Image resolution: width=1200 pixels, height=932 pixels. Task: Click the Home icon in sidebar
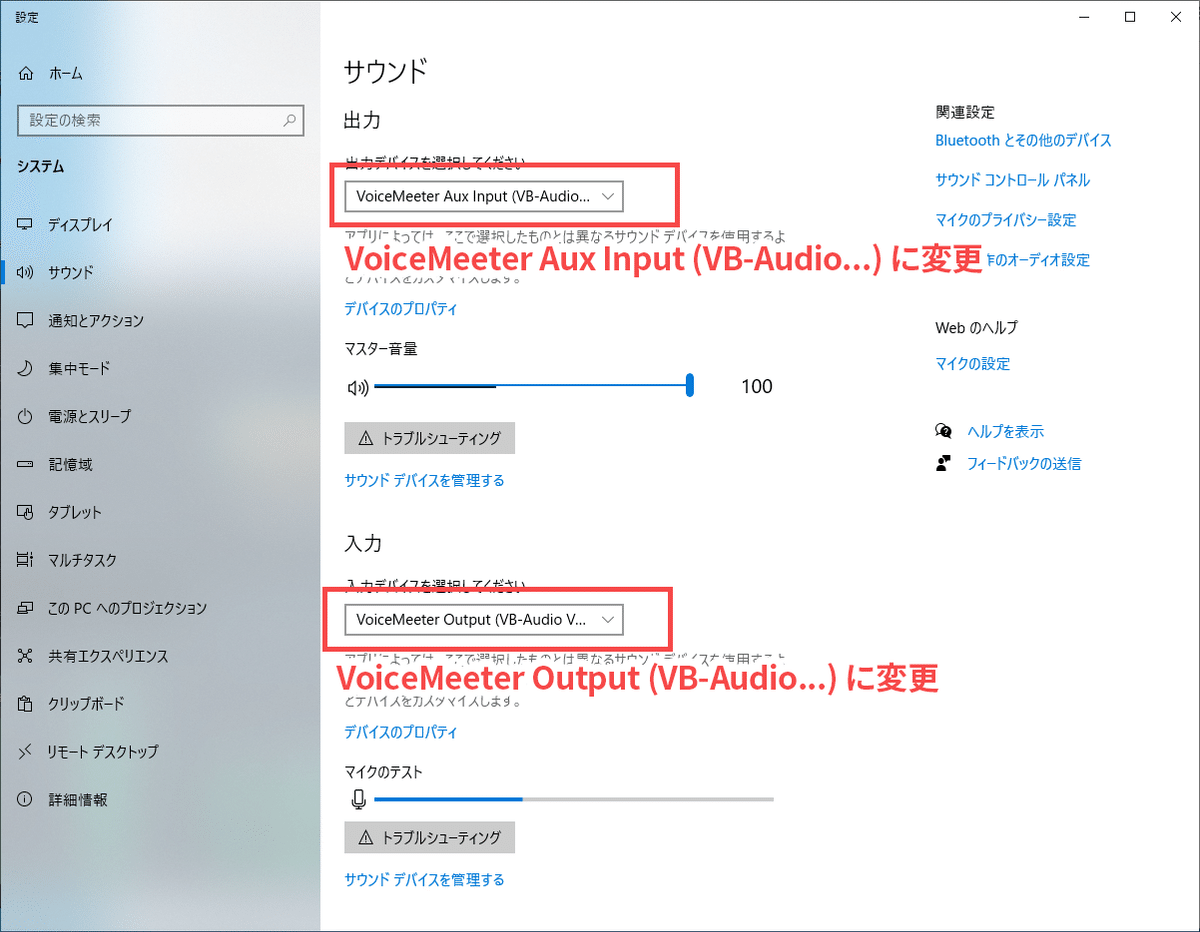click(x=27, y=74)
